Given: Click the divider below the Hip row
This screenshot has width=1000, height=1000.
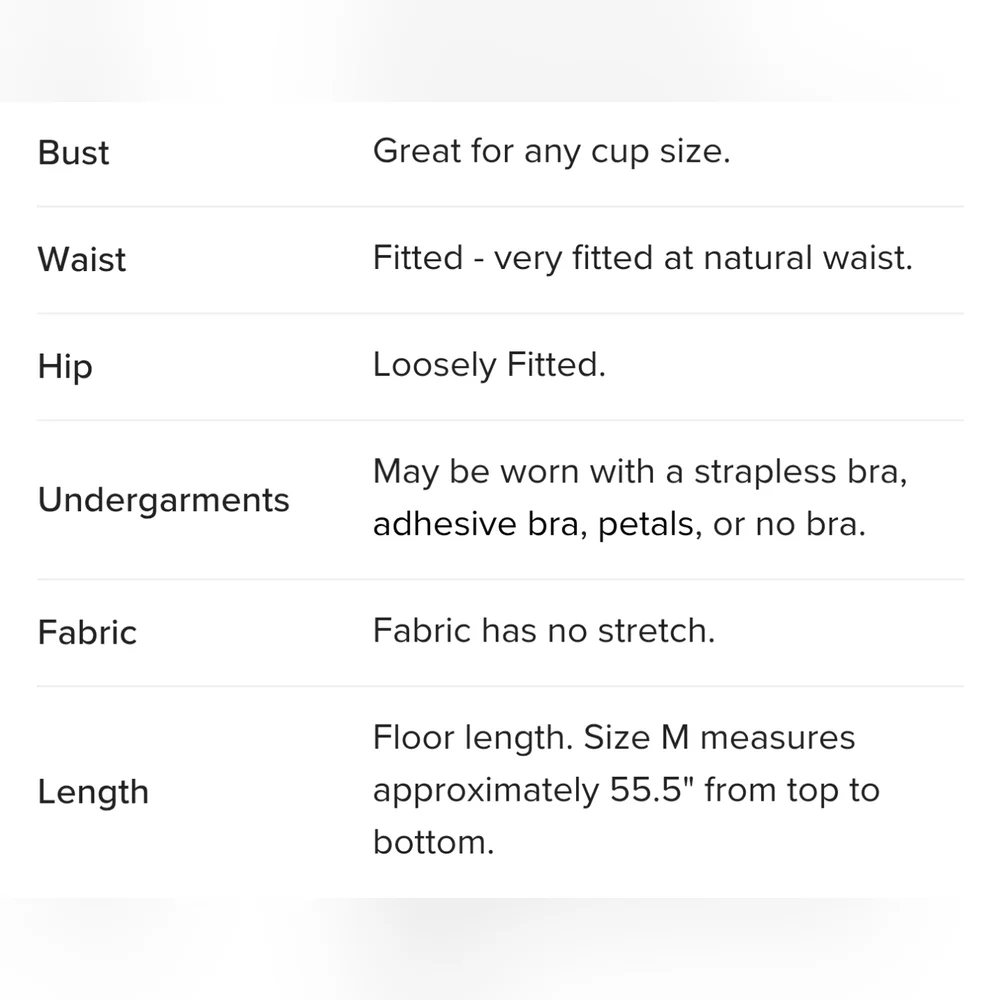Looking at the screenshot, I should 500,420.
